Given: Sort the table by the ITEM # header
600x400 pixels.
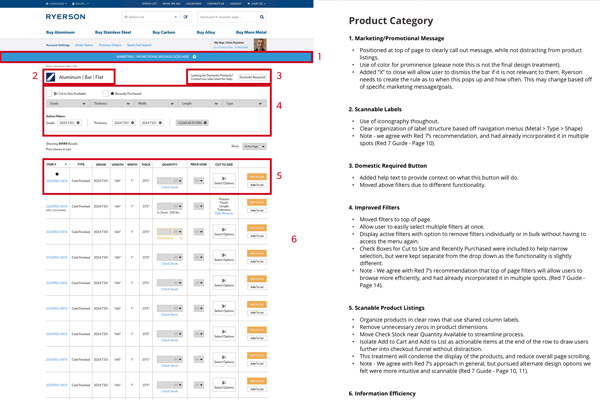Looking at the screenshot, I should tap(57, 165).
